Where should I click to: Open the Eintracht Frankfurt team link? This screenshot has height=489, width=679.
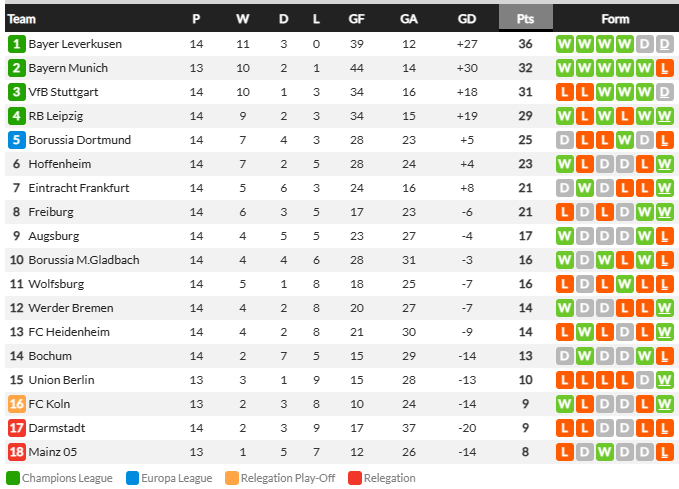(79, 188)
